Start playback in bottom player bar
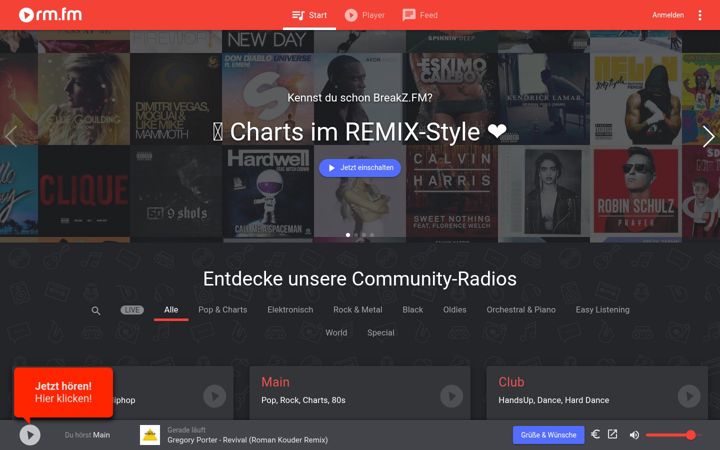Image resolution: width=720 pixels, height=450 pixels. [30, 435]
